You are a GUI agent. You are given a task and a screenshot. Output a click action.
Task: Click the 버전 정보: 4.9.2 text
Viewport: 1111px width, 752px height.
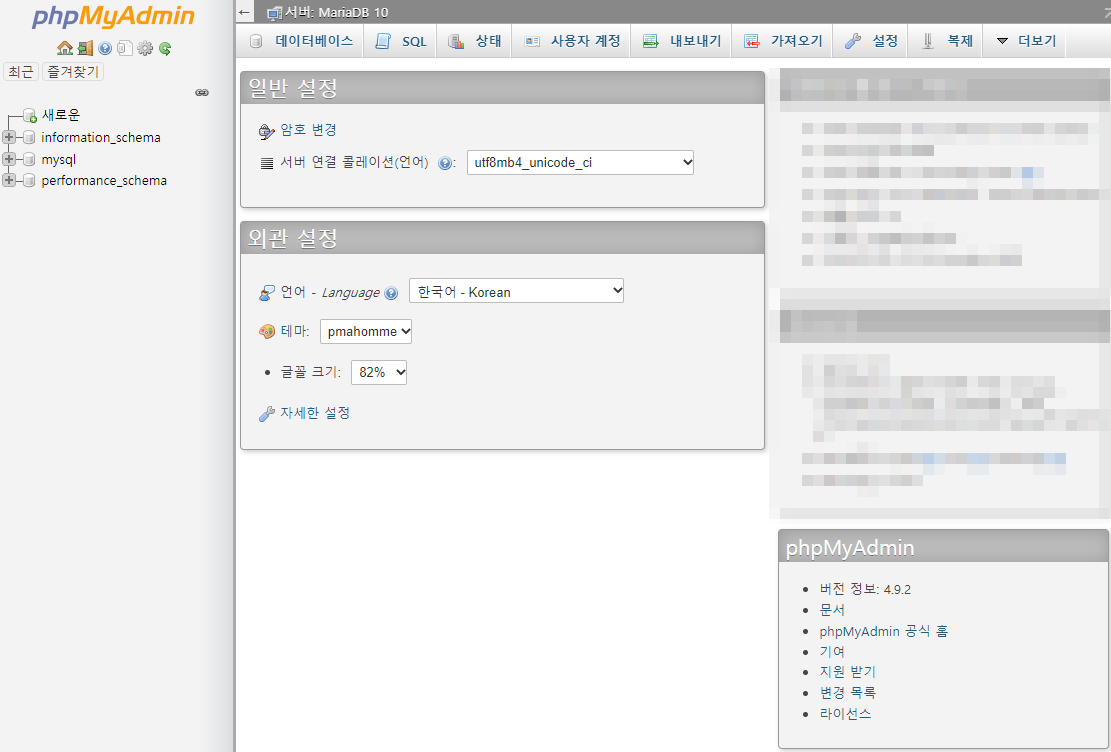pyautogui.click(x=865, y=590)
